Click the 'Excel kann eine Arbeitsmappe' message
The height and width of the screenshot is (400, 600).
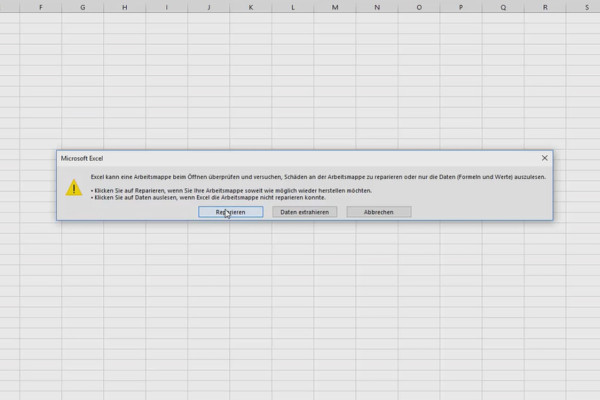[x=318, y=177]
